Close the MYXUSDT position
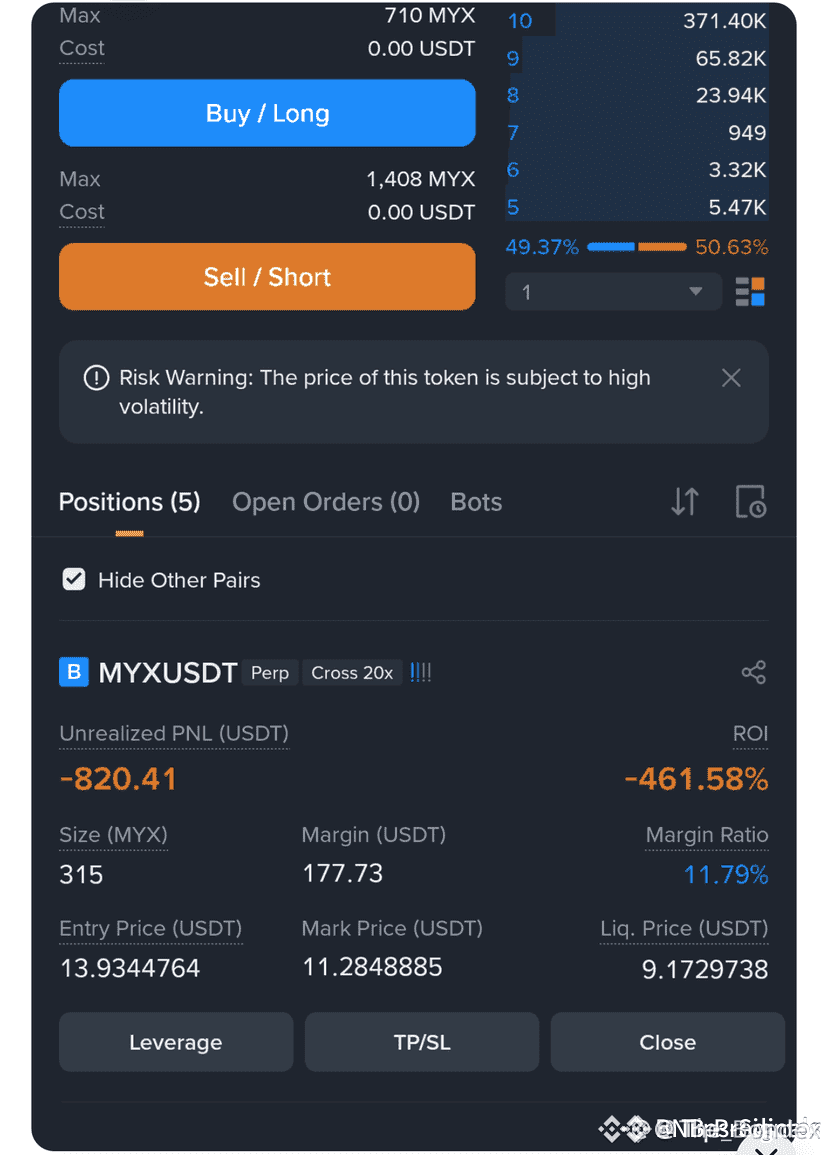 coord(667,1042)
